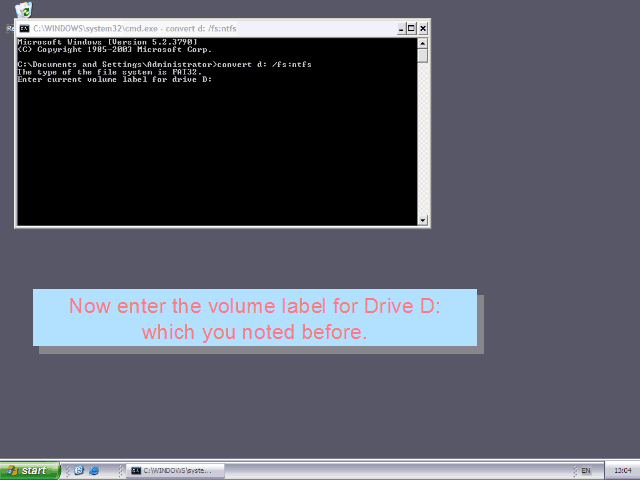Click the volume label prompt line in console
The image size is (640, 480).
point(115,79)
